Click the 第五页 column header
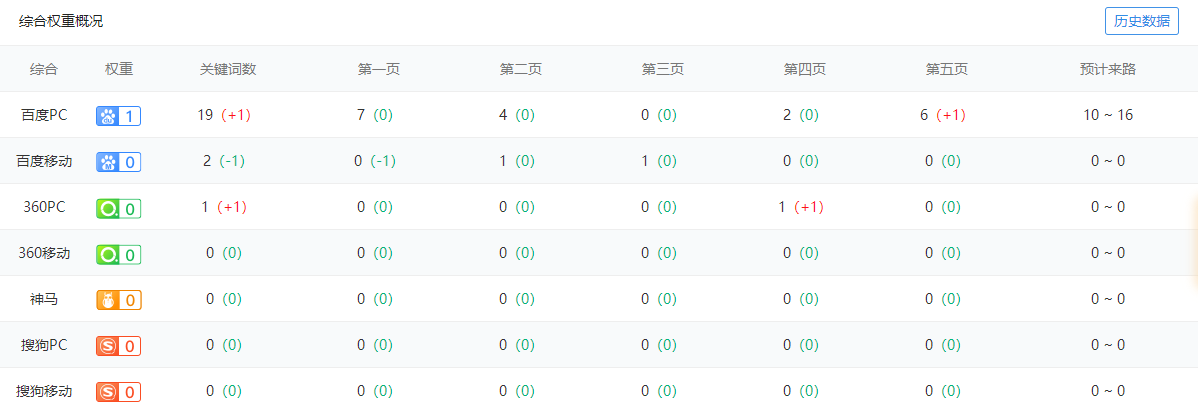1198x411 pixels. (947, 69)
